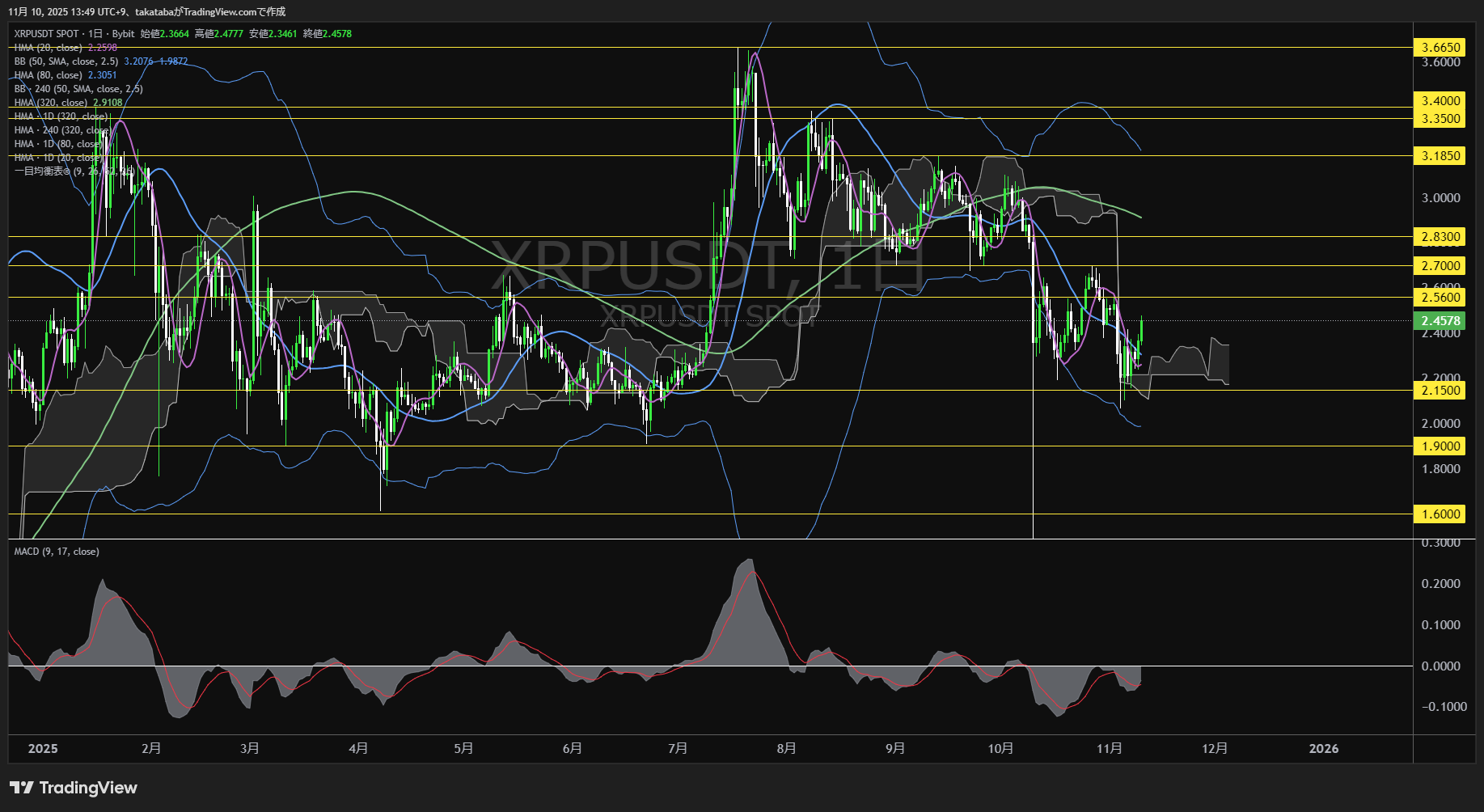Click the creation timestamp text at top left
The height and width of the screenshot is (812, 1484).
click(148, 12)
